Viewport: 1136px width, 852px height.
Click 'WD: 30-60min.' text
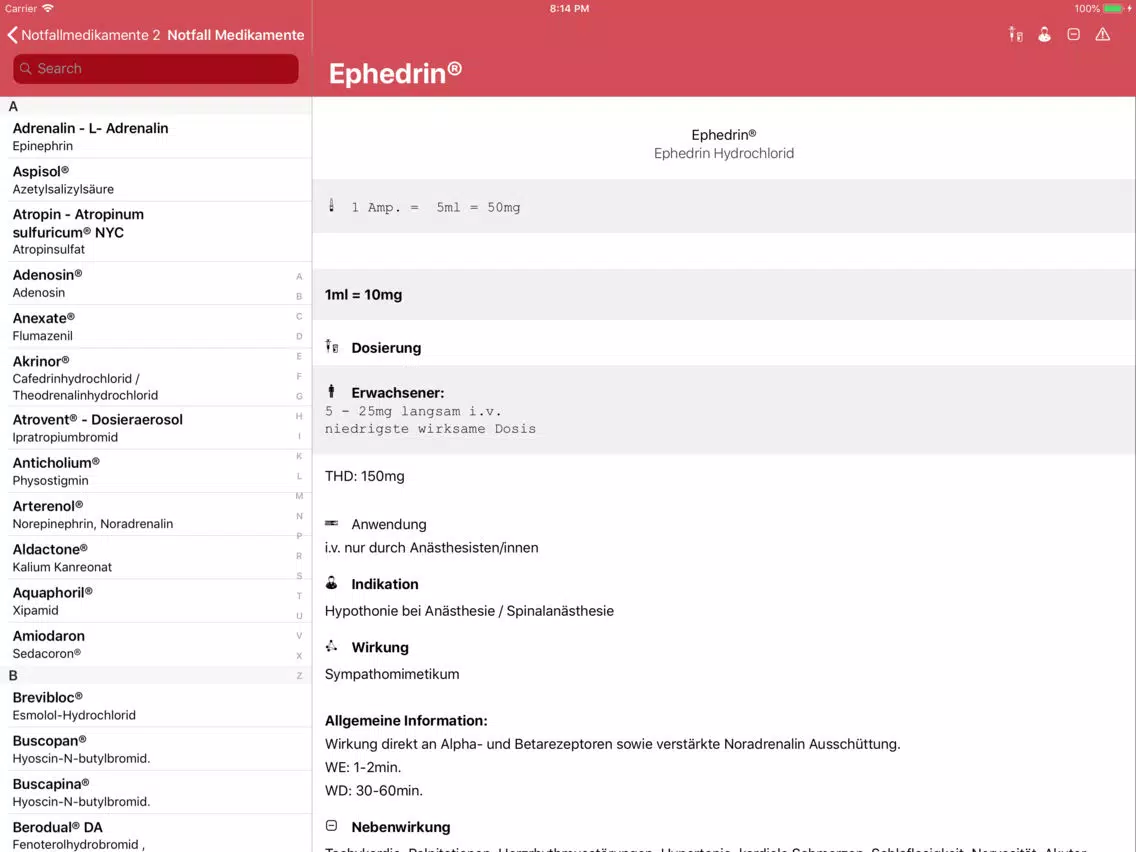tap(374, 790)
